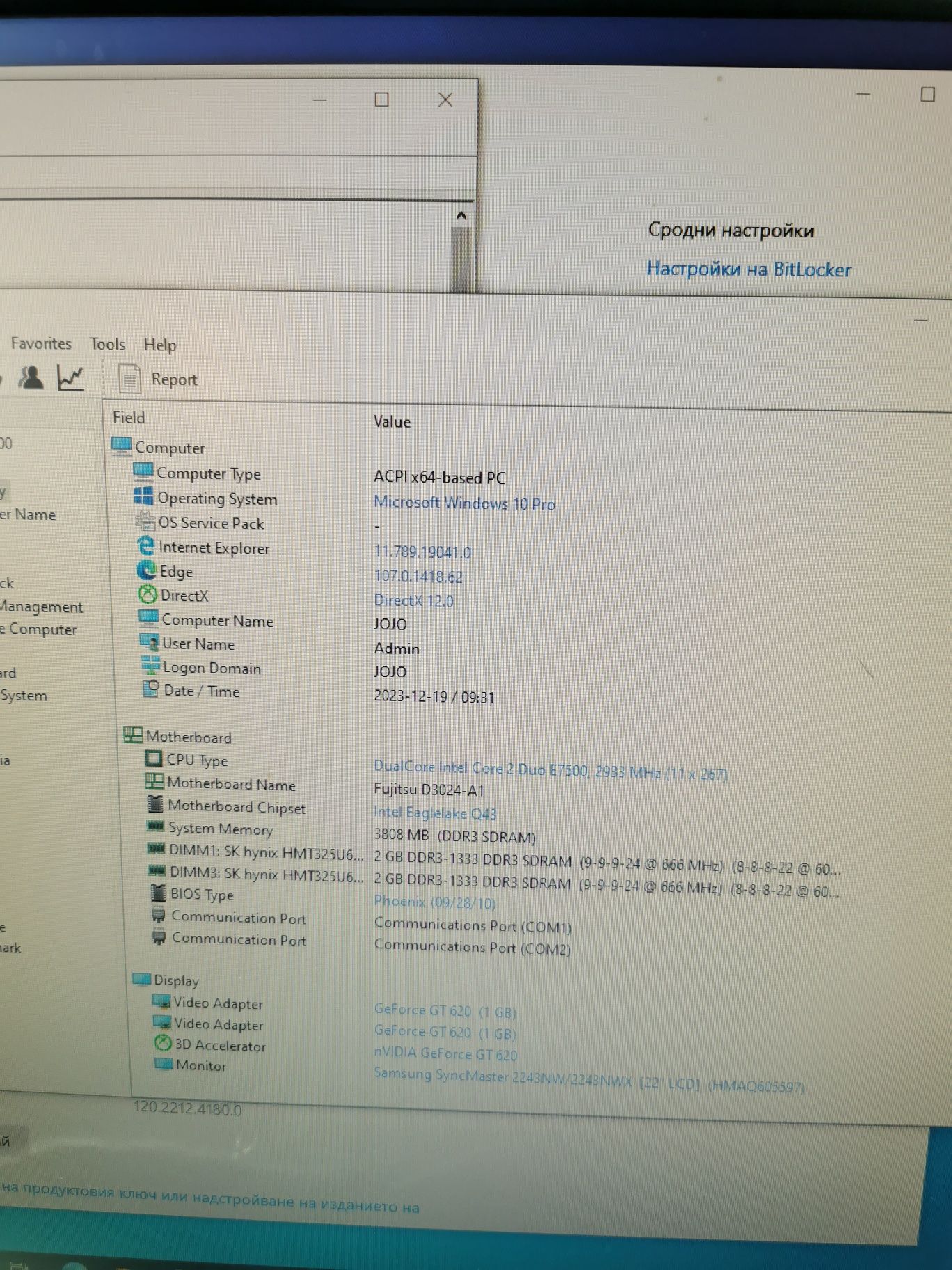Open the nVIDIA GeForce GT 620 link
This screenshot has width=952, height=1270.
(445, 1053)
